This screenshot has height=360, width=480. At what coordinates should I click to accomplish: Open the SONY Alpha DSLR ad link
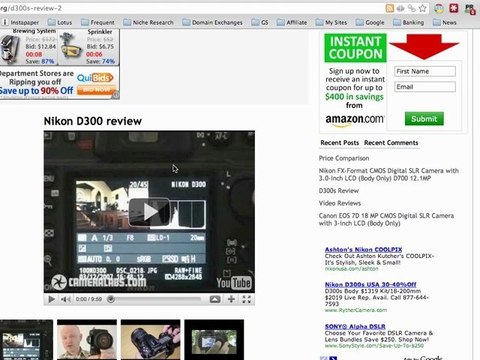point(355,327)
